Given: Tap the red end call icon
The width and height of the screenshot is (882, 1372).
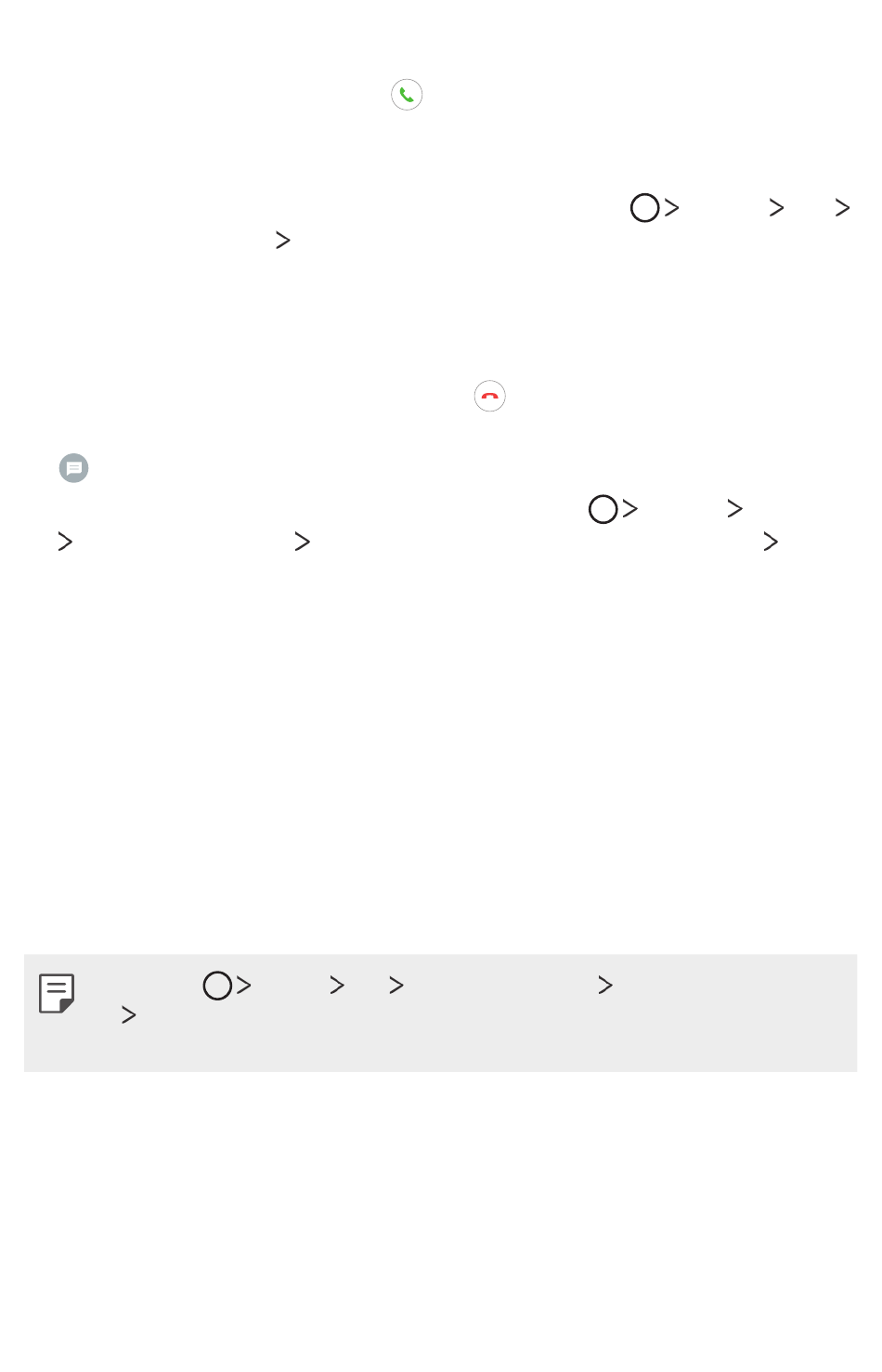Looking at the screenshot, I should pos(490,396).
